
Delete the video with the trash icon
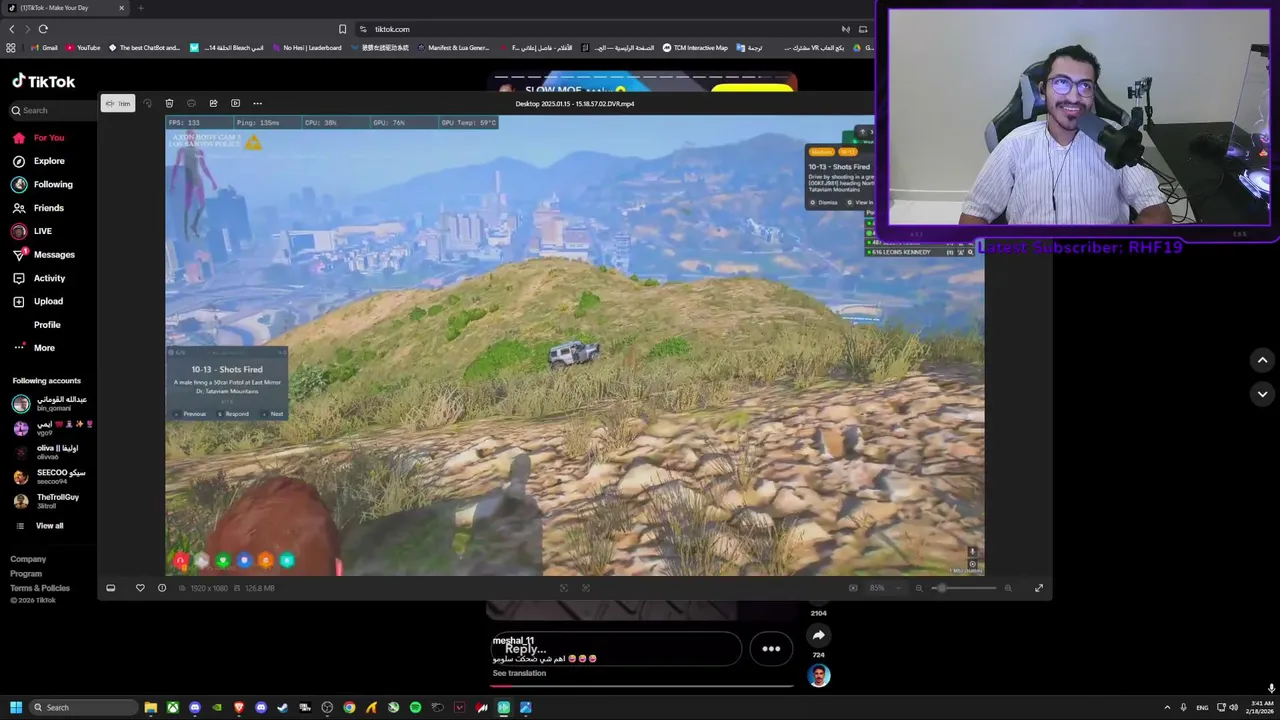tap(169, 103)
